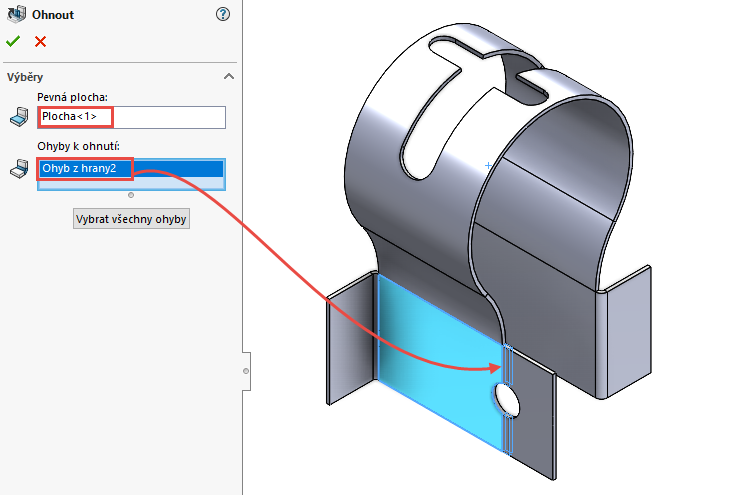Click the Ohyby k ohnutí bend icon
The width and height of the screenshot is (750, 495).
[19, 169]
